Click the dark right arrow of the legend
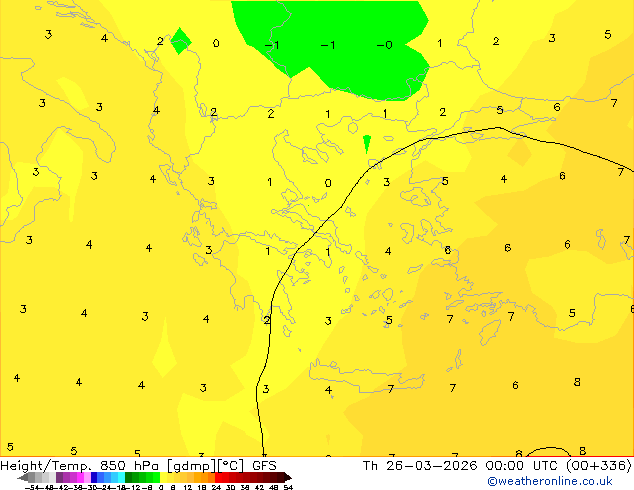This screenshot has height=490, width=634. tap(288, 477)
